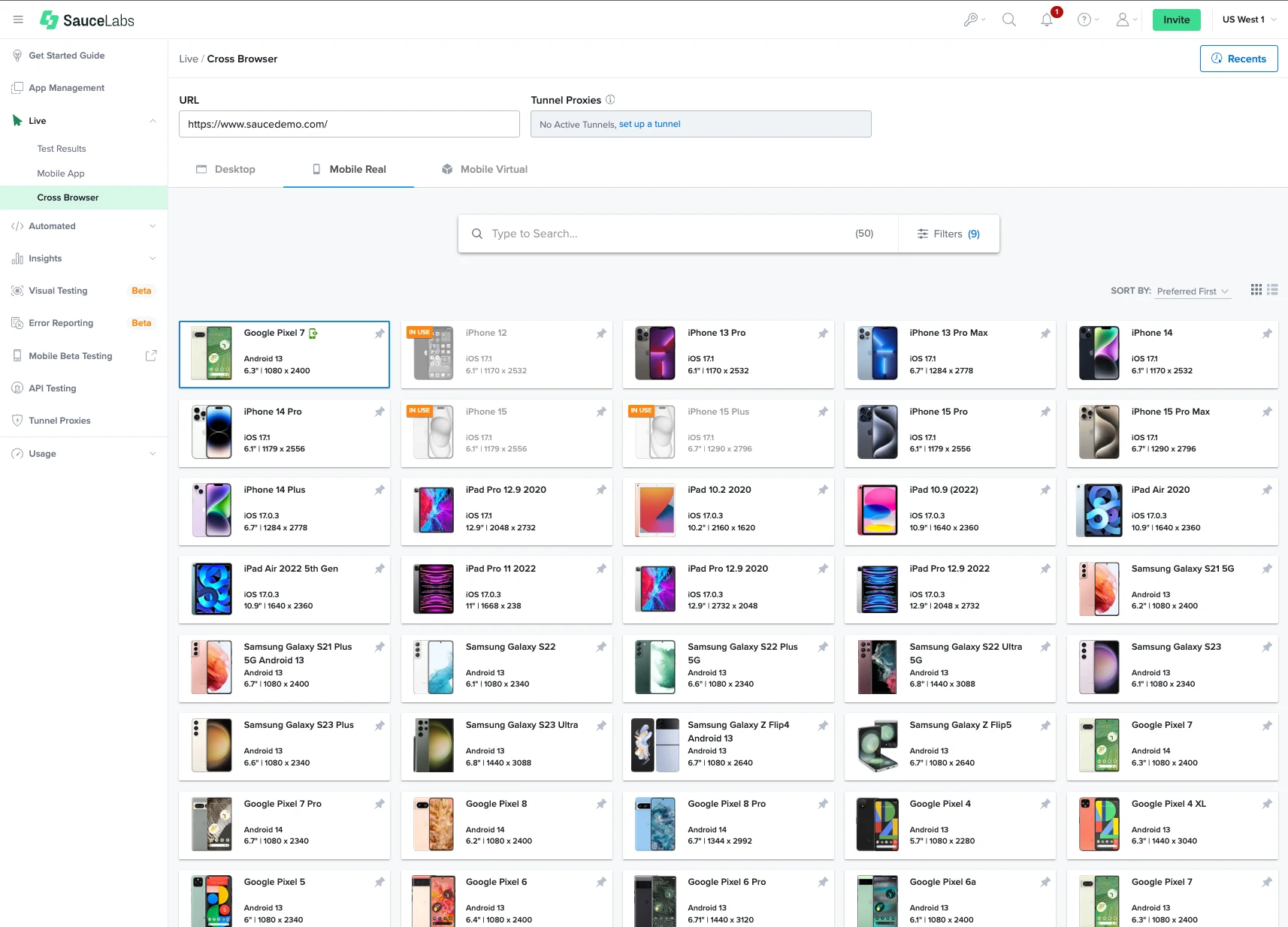1288x927 pixels.
Task: Pin the Google Pixel 8 Pro device
Action: (x=823, y=804)
